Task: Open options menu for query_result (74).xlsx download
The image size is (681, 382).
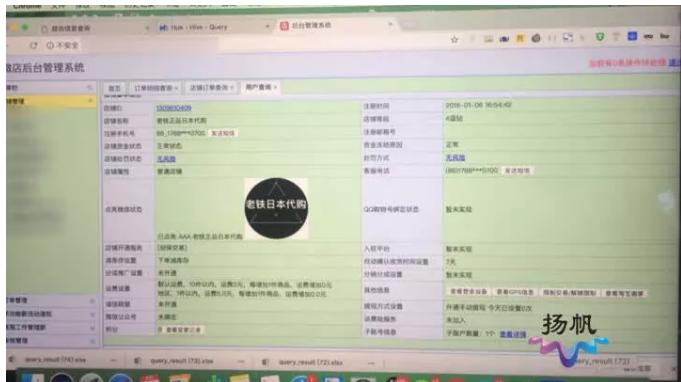Action: 113,360
